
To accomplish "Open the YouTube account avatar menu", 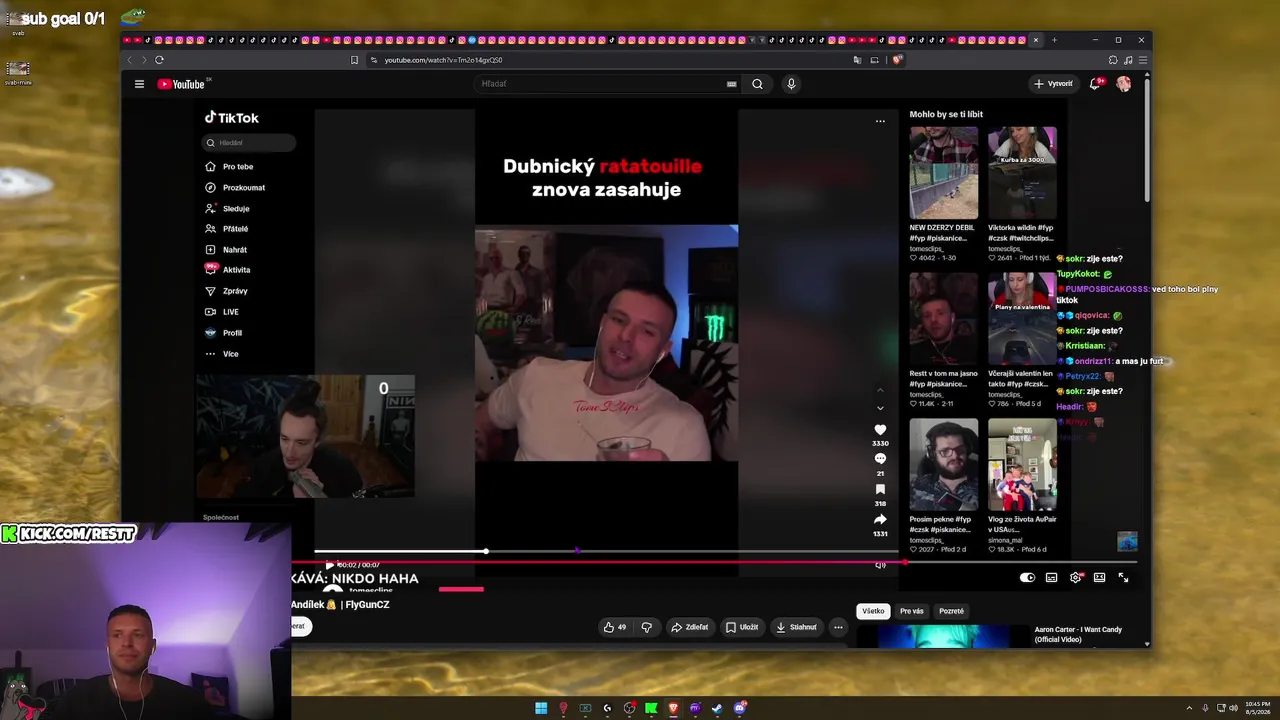I will tap(1124, 84).
